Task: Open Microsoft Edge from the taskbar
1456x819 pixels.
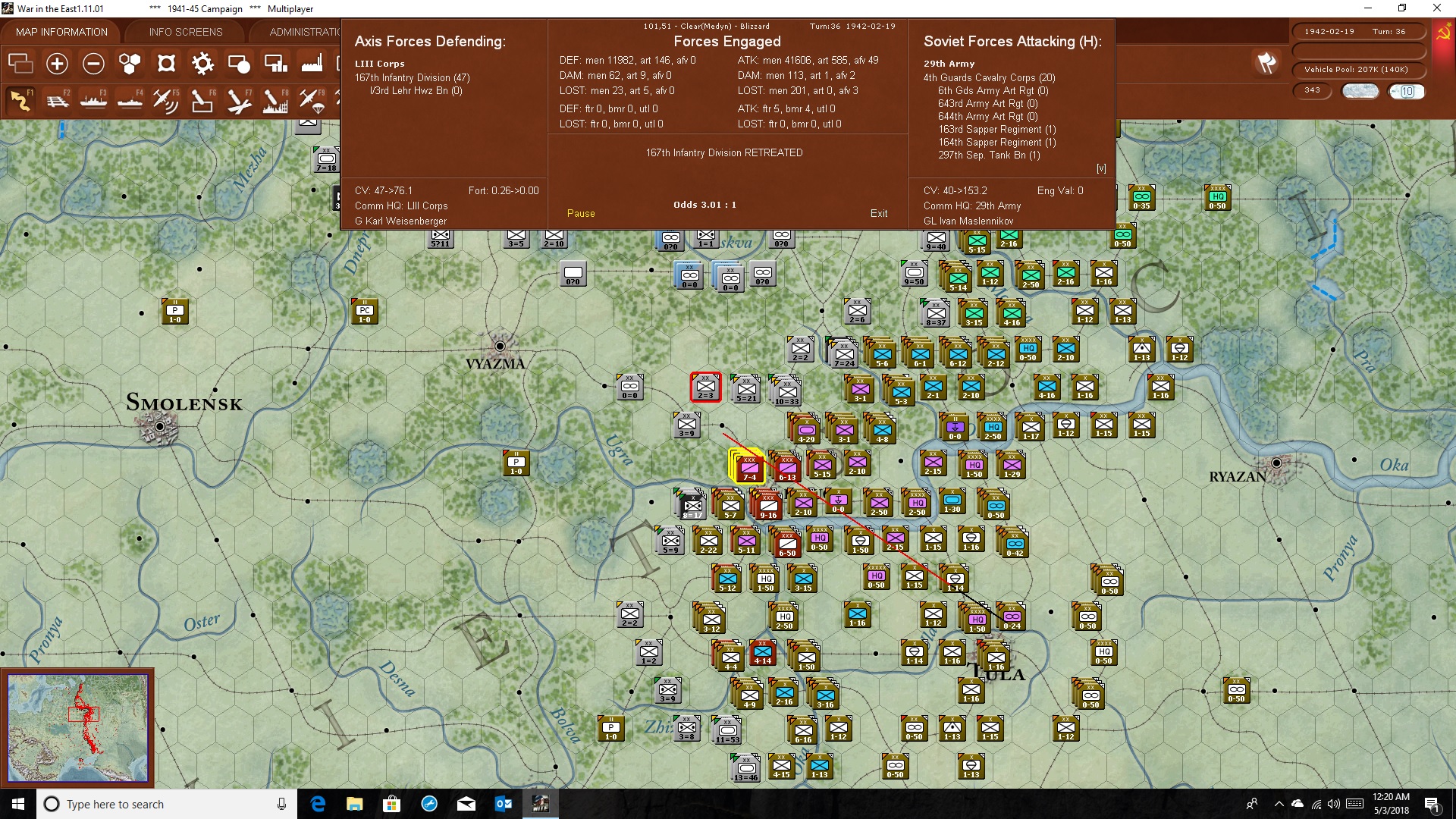Action: click(x=318, y=804)
